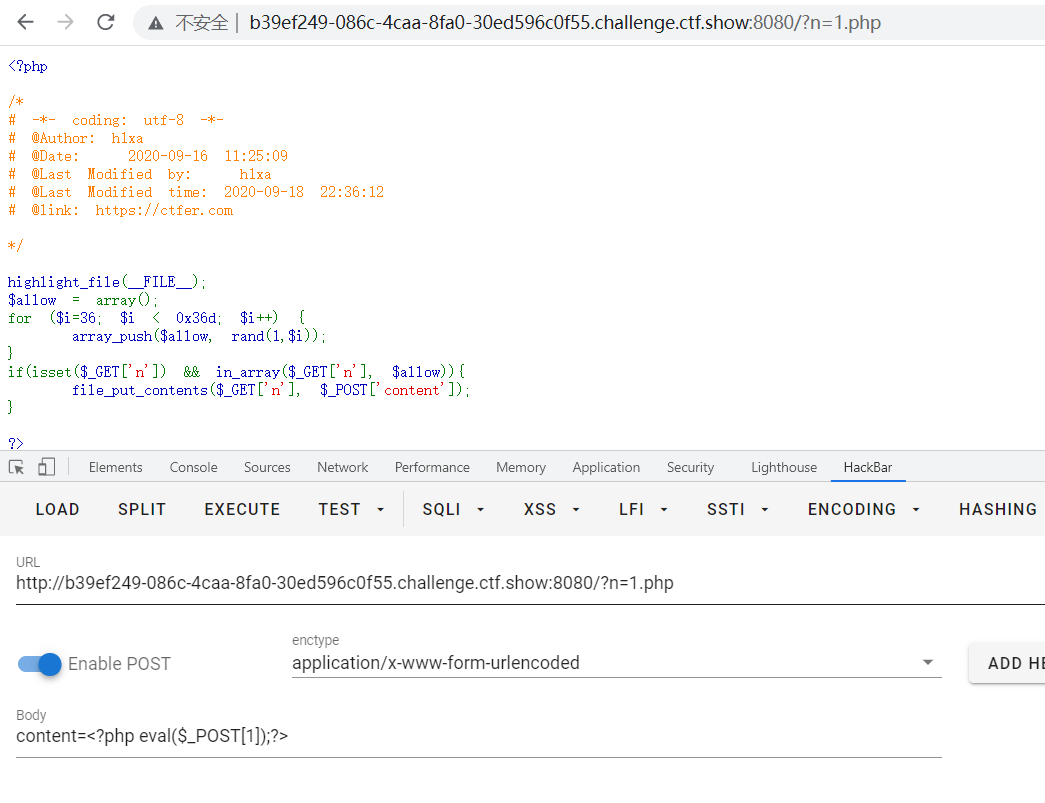Expand the LFI dropdown menu
Viewport: 1045px width, 803px height.
click(x=643, y=509)
